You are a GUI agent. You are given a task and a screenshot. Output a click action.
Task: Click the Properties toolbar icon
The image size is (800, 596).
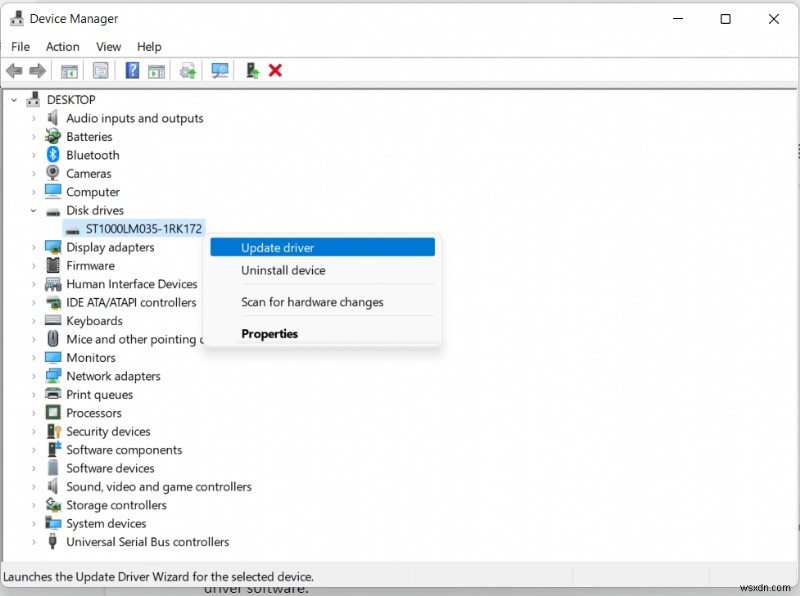[x=101, y=70]
